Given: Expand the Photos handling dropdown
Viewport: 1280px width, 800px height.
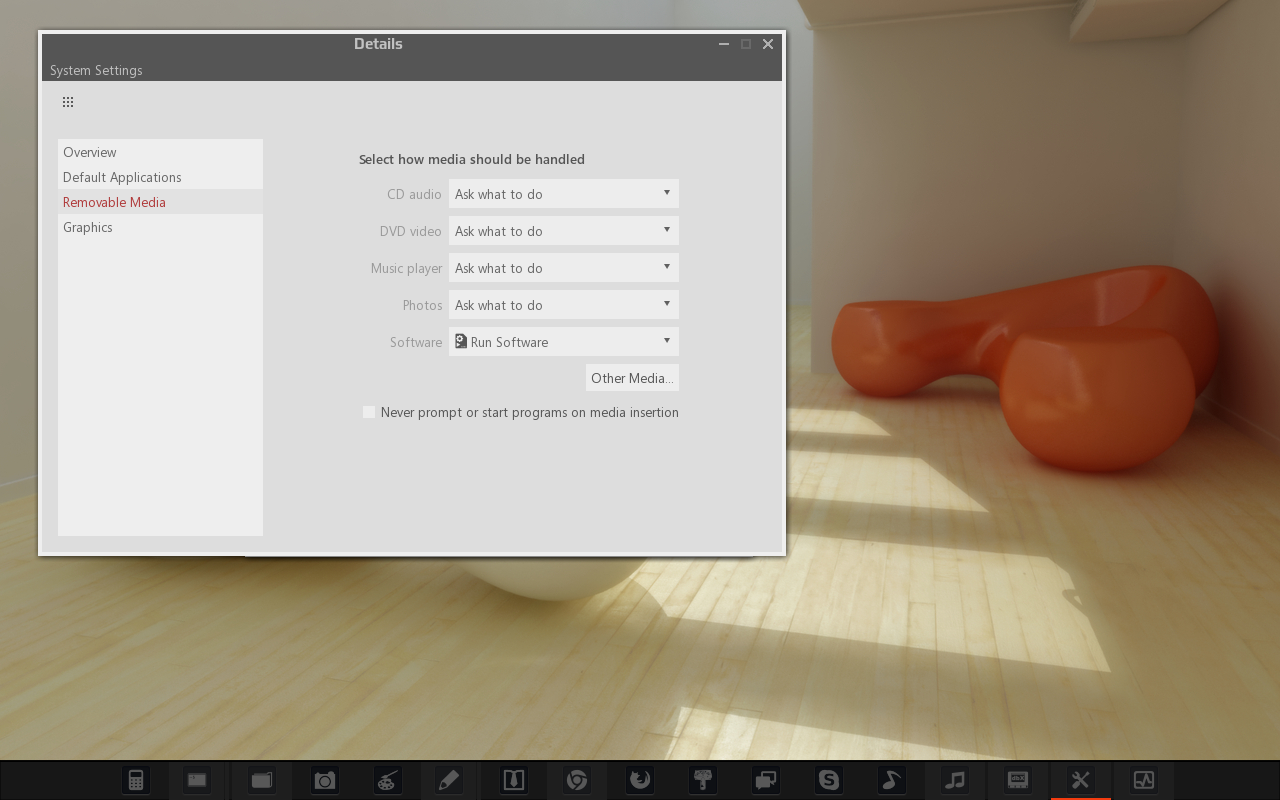Looking at the screenshot, I should pyautogui.click(x=564, y=305).
